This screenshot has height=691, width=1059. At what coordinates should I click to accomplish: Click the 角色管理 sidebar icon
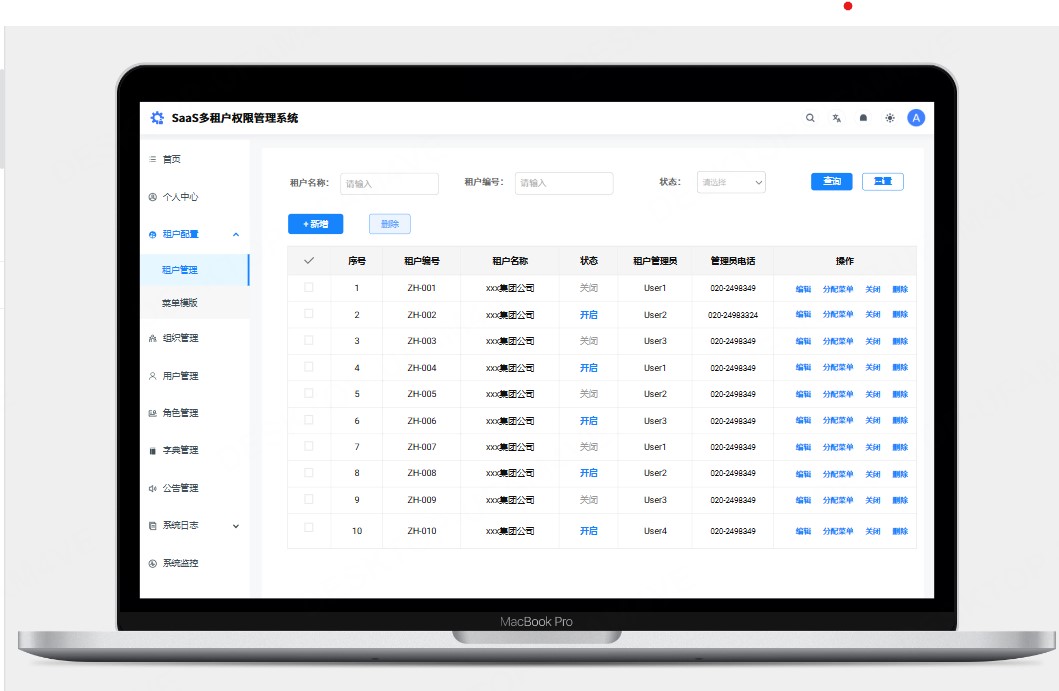[x=153, y=413]
